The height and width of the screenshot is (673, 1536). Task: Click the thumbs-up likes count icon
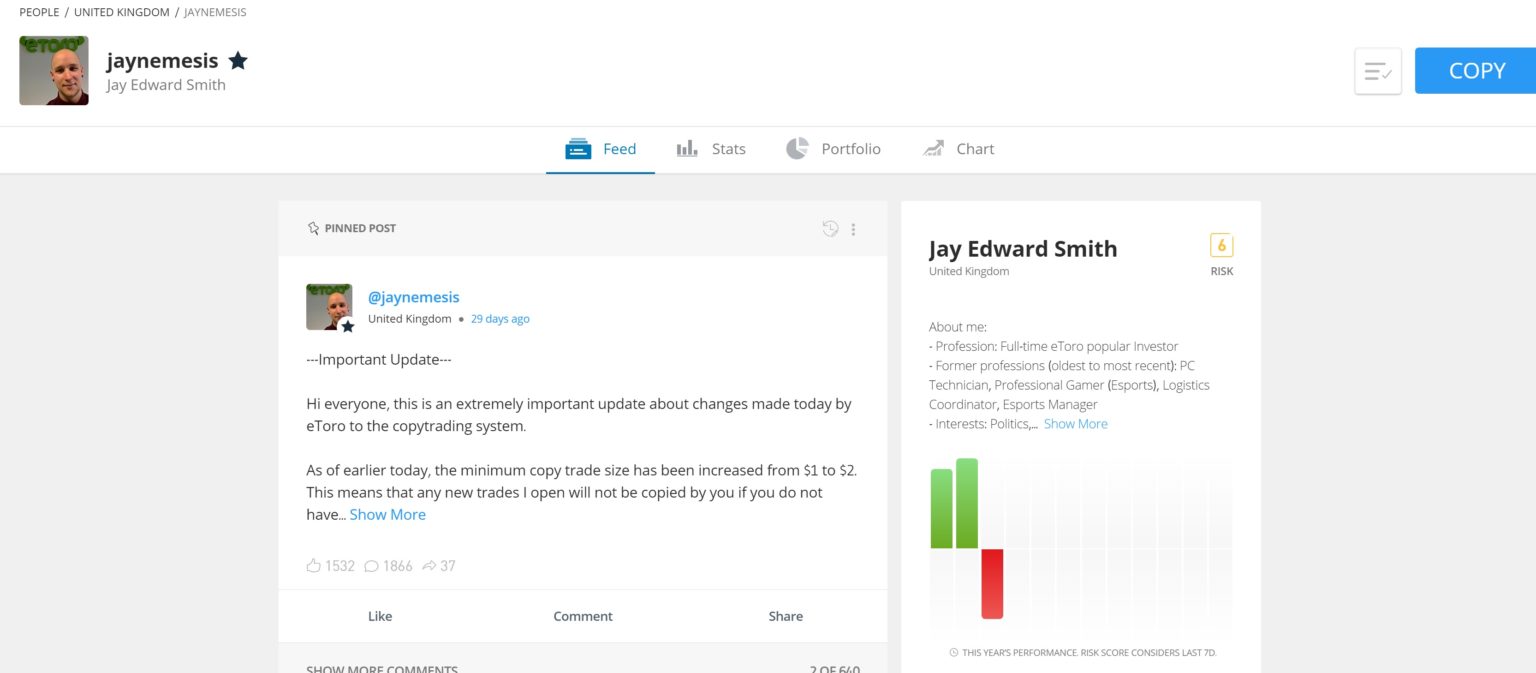pos(314,566)
